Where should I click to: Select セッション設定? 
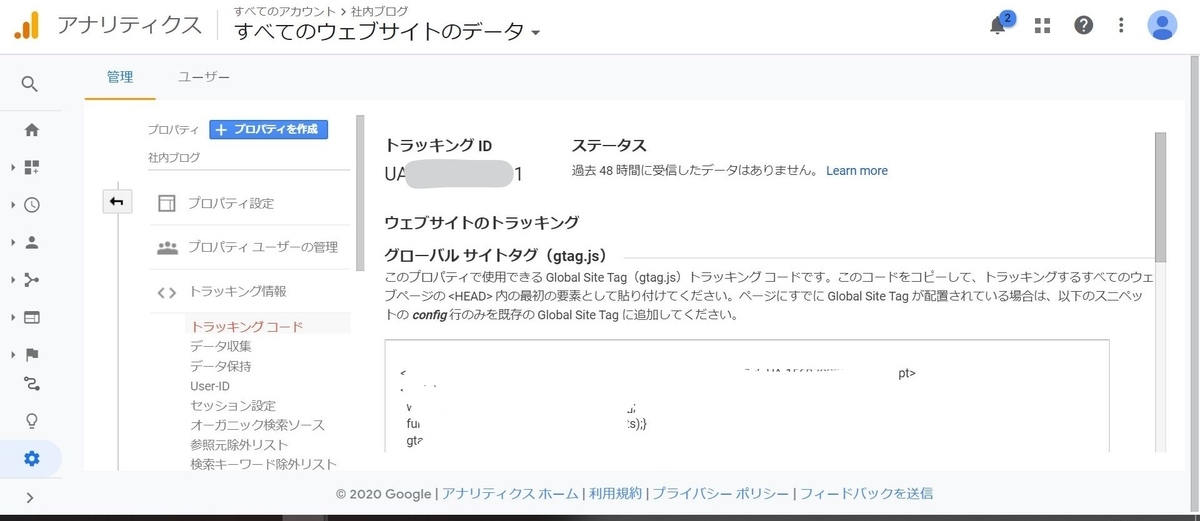[x=232, y=405]
